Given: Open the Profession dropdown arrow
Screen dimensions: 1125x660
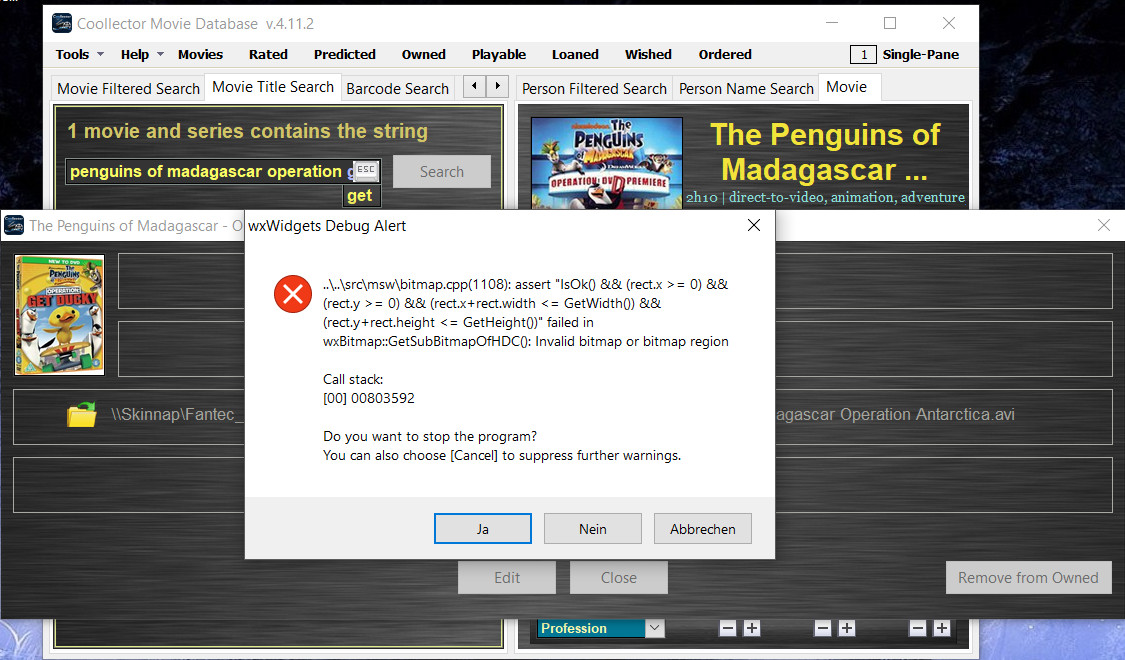Looking at the screenshot, I should click(x=654, y=628).
